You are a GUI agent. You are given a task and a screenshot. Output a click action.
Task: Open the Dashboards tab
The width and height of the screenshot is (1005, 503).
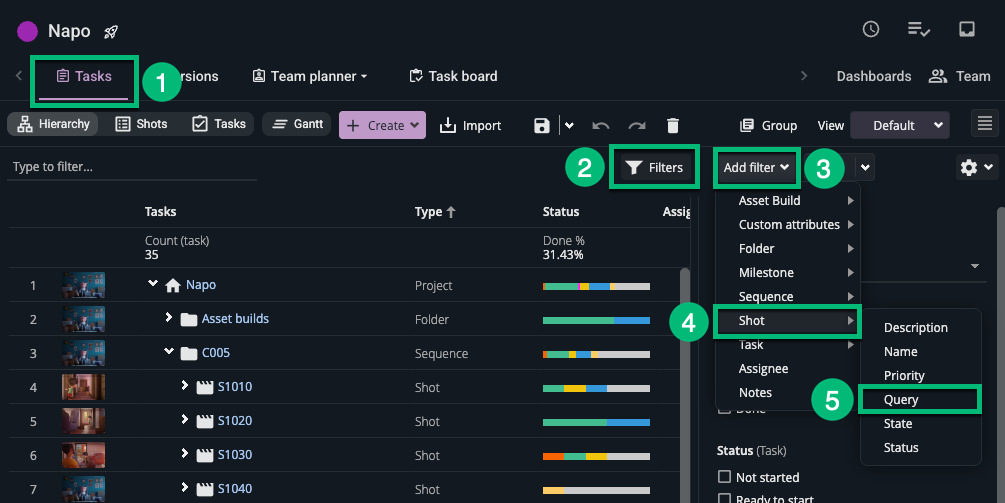tap(874, 76)
